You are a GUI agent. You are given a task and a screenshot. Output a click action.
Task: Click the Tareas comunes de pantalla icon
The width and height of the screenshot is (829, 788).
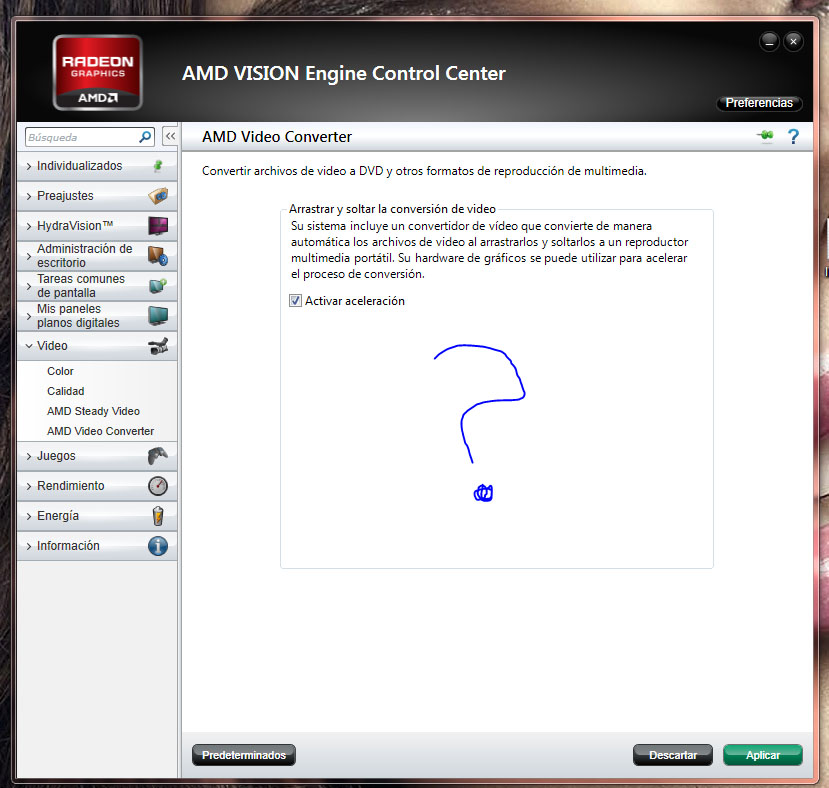click(158, 286)
